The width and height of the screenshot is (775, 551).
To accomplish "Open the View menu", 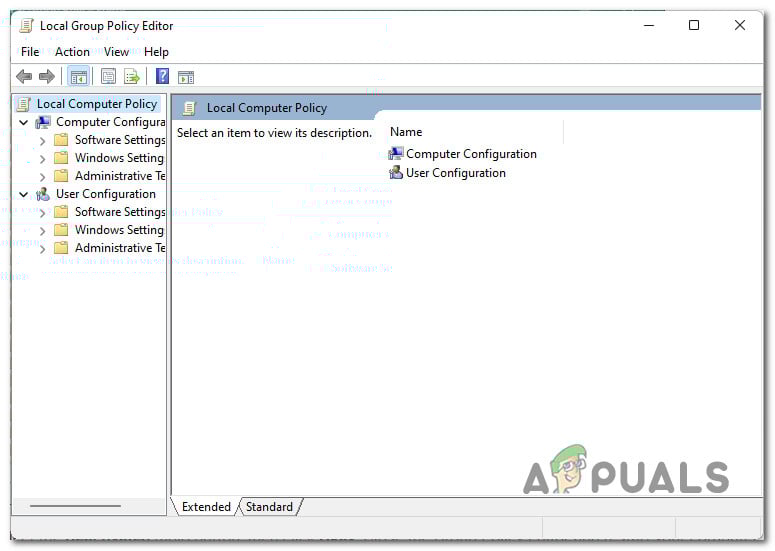I will tap(116, 52).
